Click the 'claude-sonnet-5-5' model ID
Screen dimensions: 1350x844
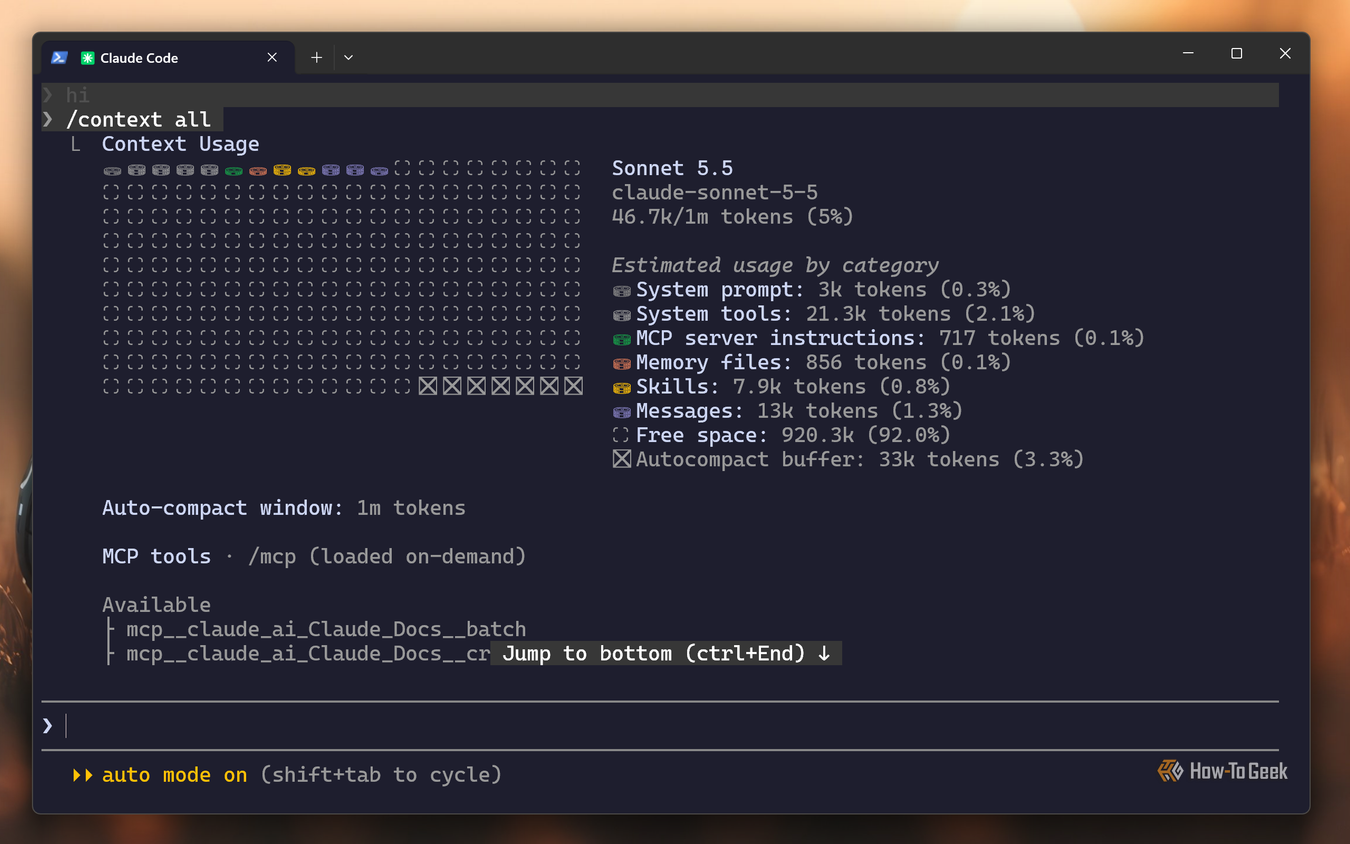[x=715, y=192]
